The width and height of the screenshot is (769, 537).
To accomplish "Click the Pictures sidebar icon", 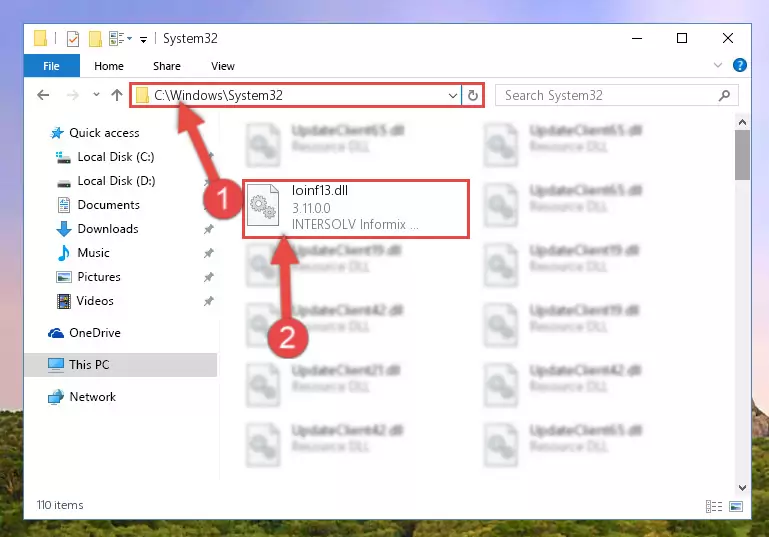I will point(64,277).
